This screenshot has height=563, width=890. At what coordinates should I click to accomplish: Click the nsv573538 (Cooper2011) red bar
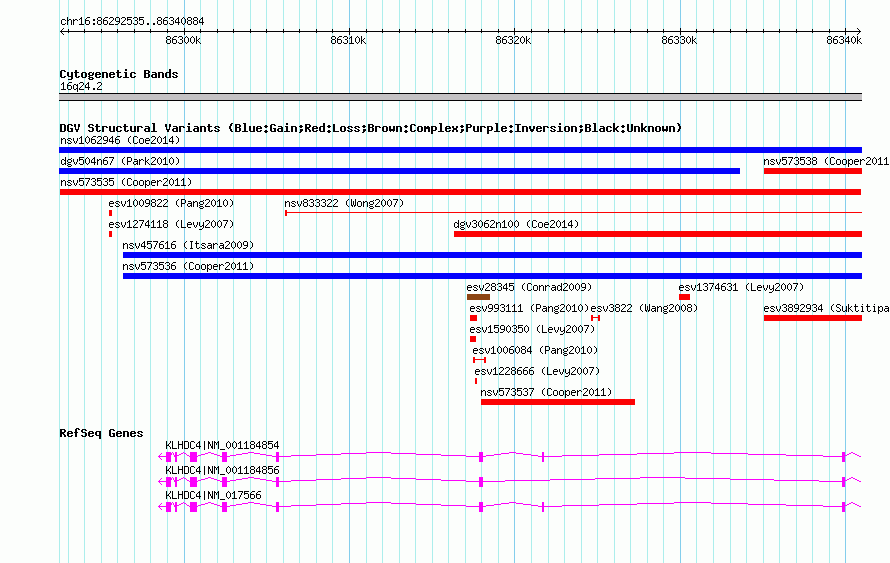813,171
